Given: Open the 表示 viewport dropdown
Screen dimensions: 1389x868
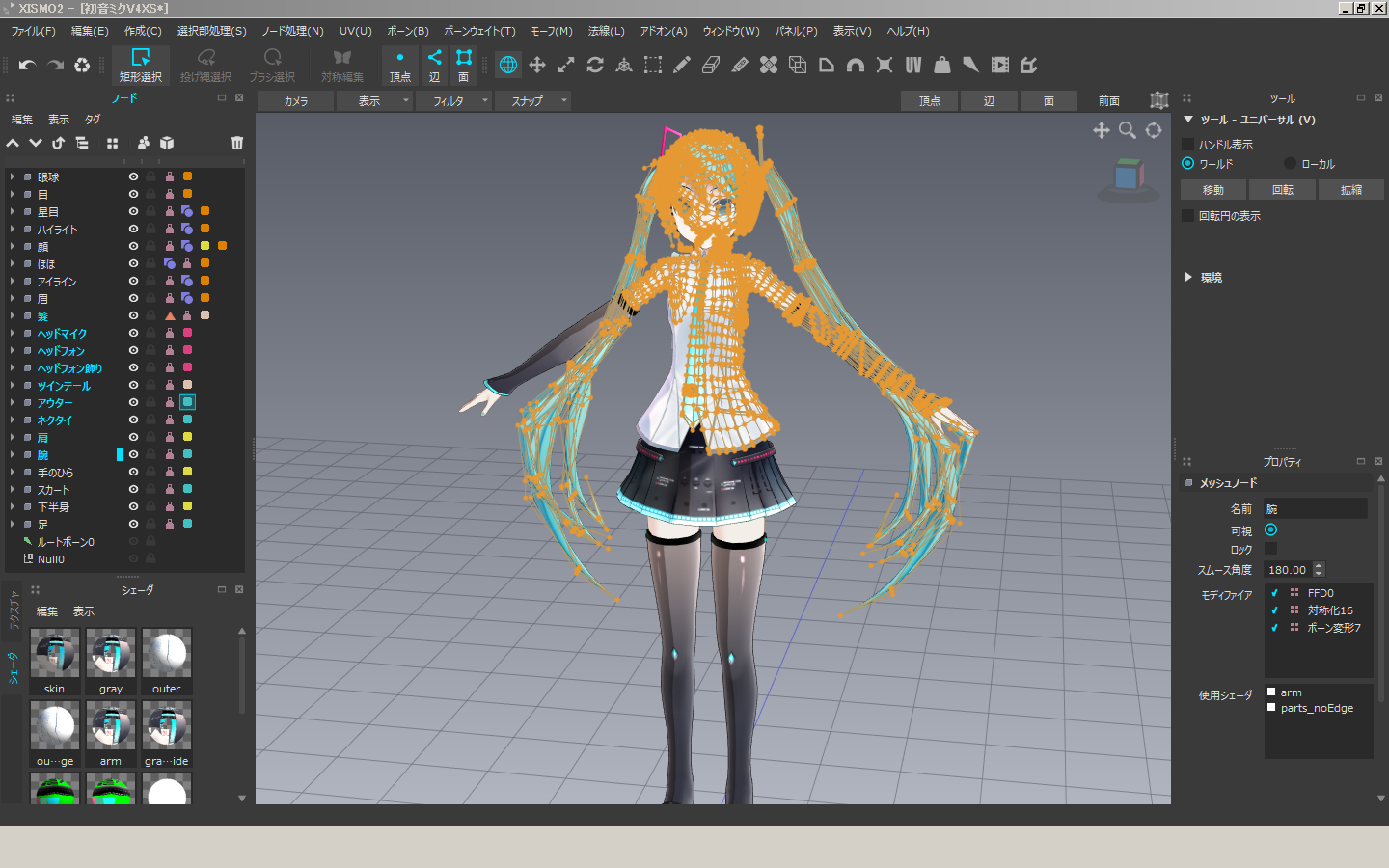Looking at the screenshot, I should point(374,100).
